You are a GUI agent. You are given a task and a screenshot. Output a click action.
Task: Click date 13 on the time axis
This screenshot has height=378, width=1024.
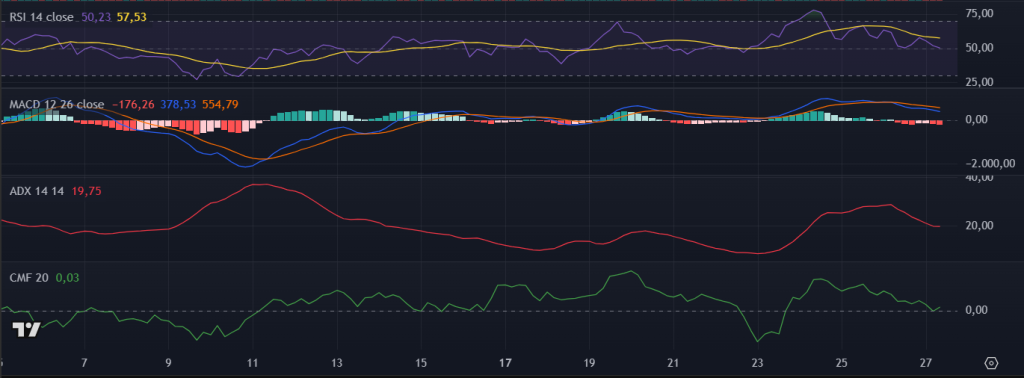point(337,362)
